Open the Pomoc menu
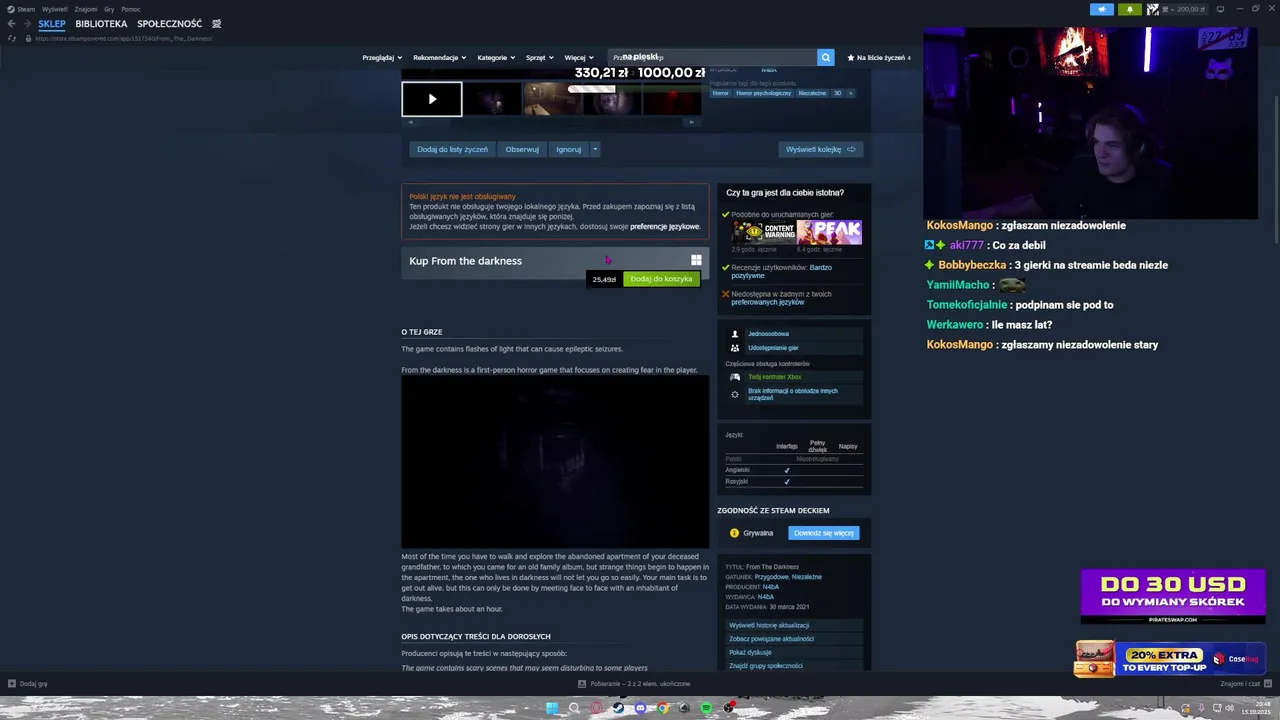The height and width of the screenshot is (720, 1280). click(131, 9)
